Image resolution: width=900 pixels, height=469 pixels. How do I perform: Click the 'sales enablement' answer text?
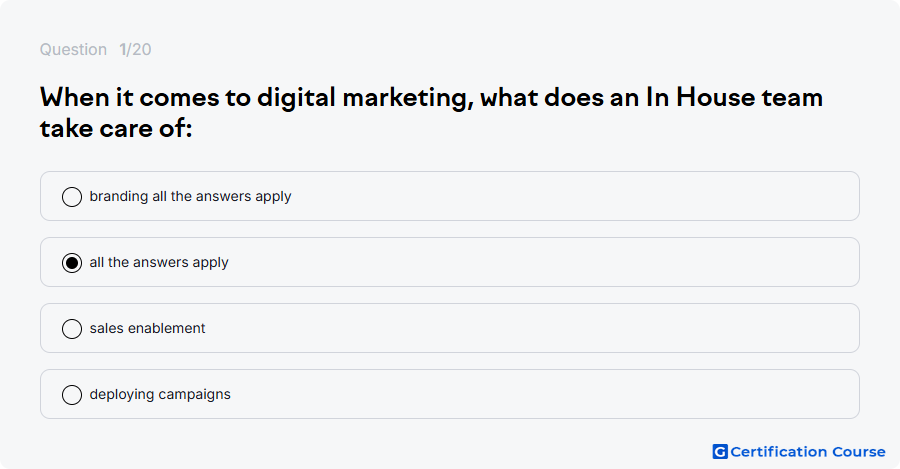[148, 328]
